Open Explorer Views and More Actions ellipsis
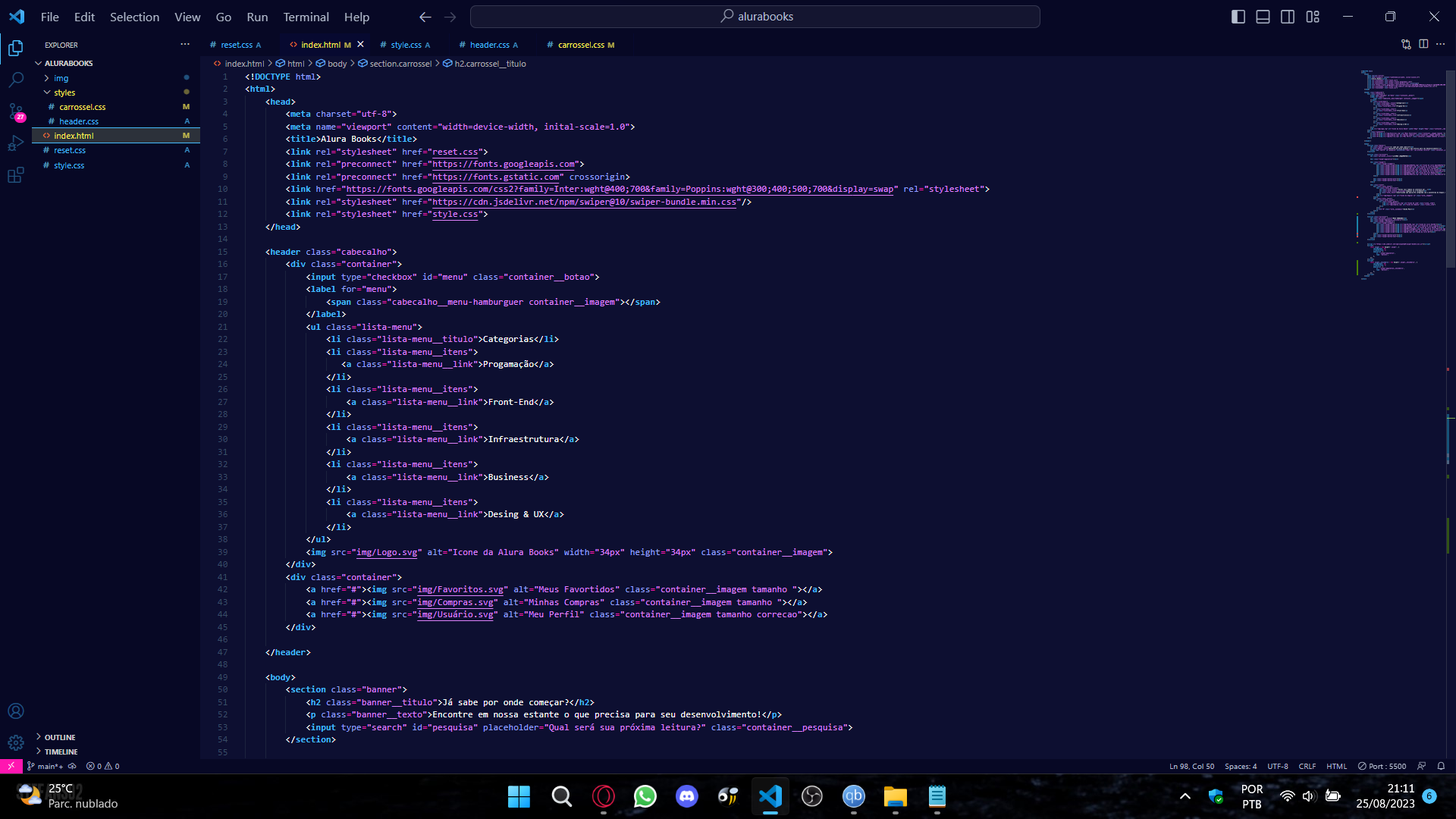Viewport: 1456px width, 819px height. [185, 45]
